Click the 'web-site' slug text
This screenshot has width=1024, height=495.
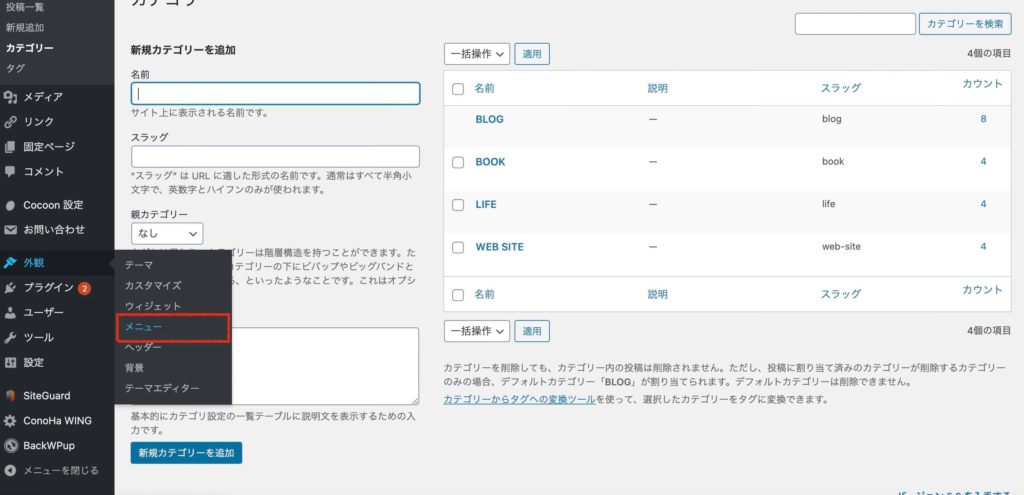(841, 246)
